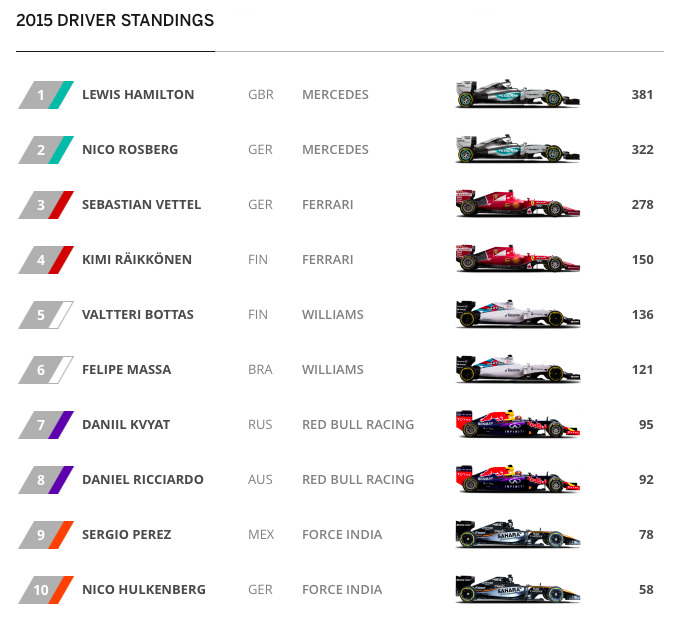Click Lewis Hamilton's Mercedes car image
This screenshot has height=621, width=679.
tap(517, 95)
